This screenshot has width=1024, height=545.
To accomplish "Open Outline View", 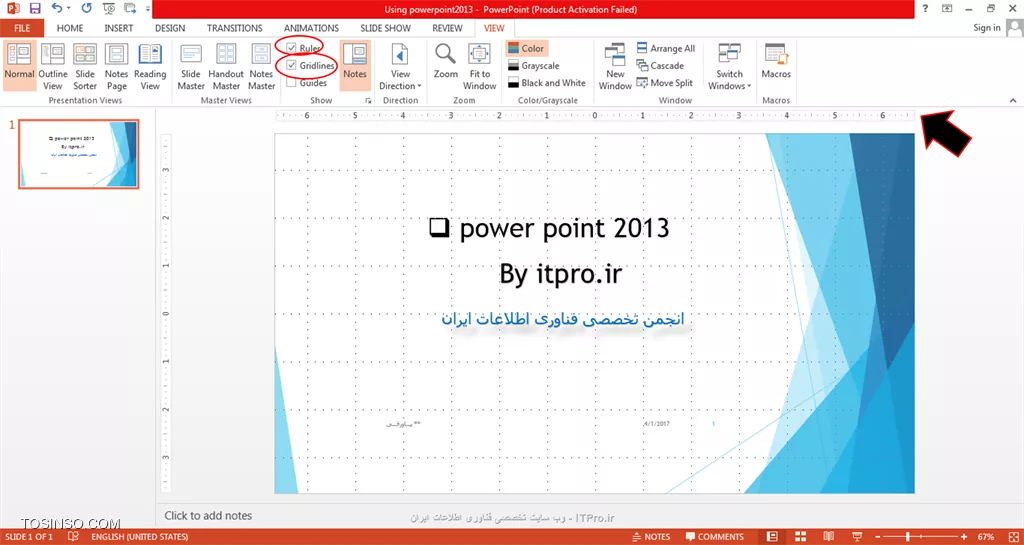I will click(x=52, y=66).
